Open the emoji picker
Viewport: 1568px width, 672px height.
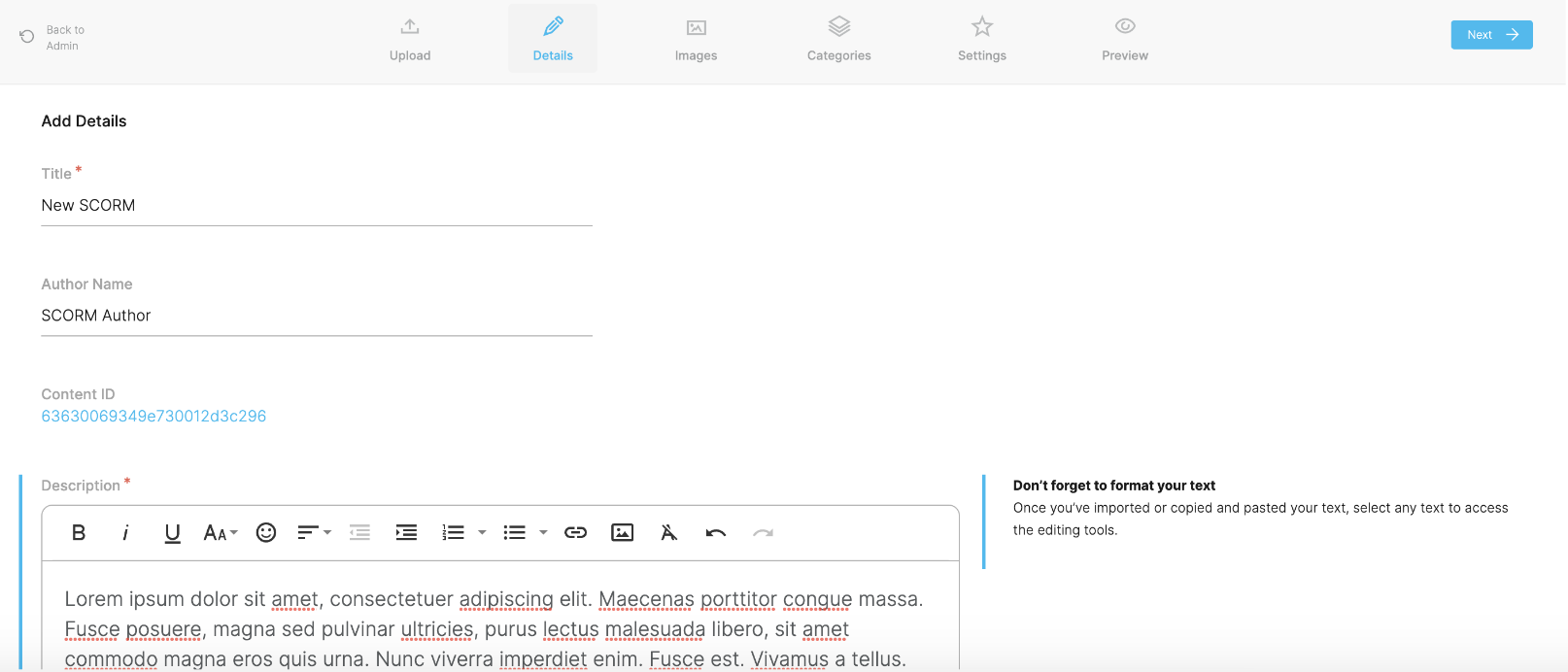pos(266,532)
